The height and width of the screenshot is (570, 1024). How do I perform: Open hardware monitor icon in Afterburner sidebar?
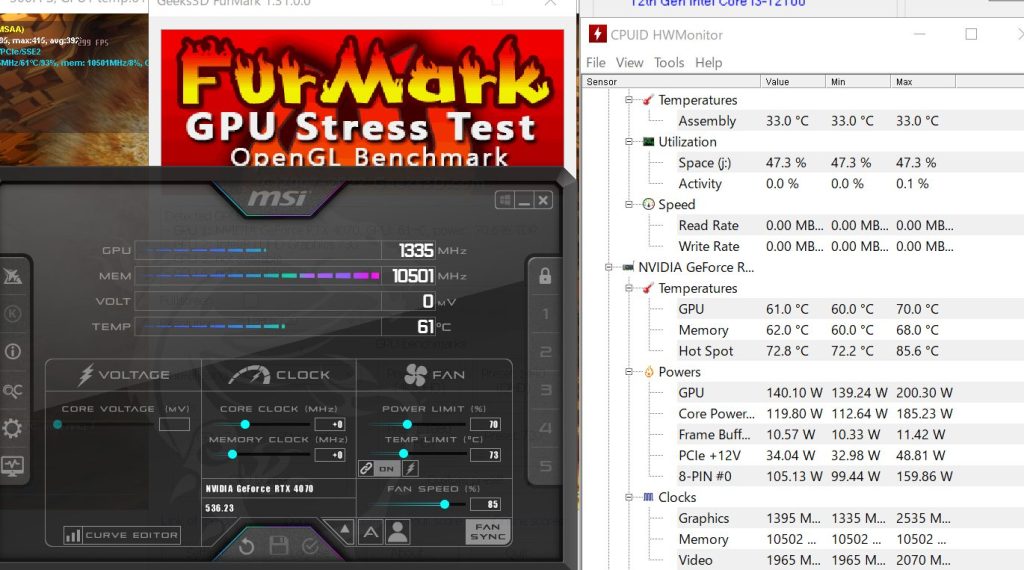click(x=12, y=466)
